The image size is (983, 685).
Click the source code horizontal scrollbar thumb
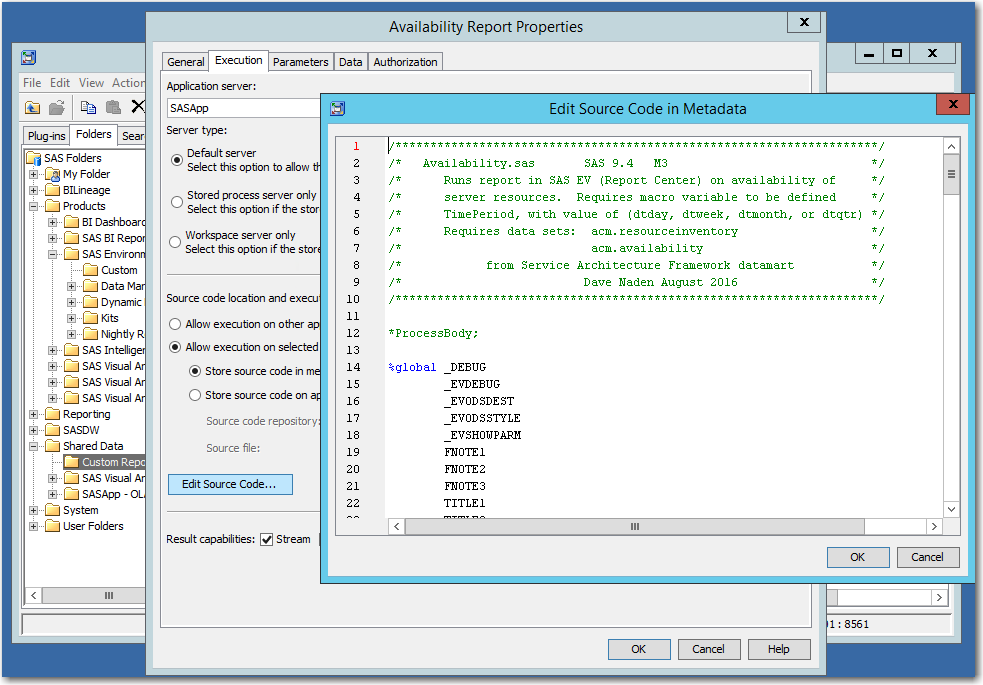tap(633, 526)
